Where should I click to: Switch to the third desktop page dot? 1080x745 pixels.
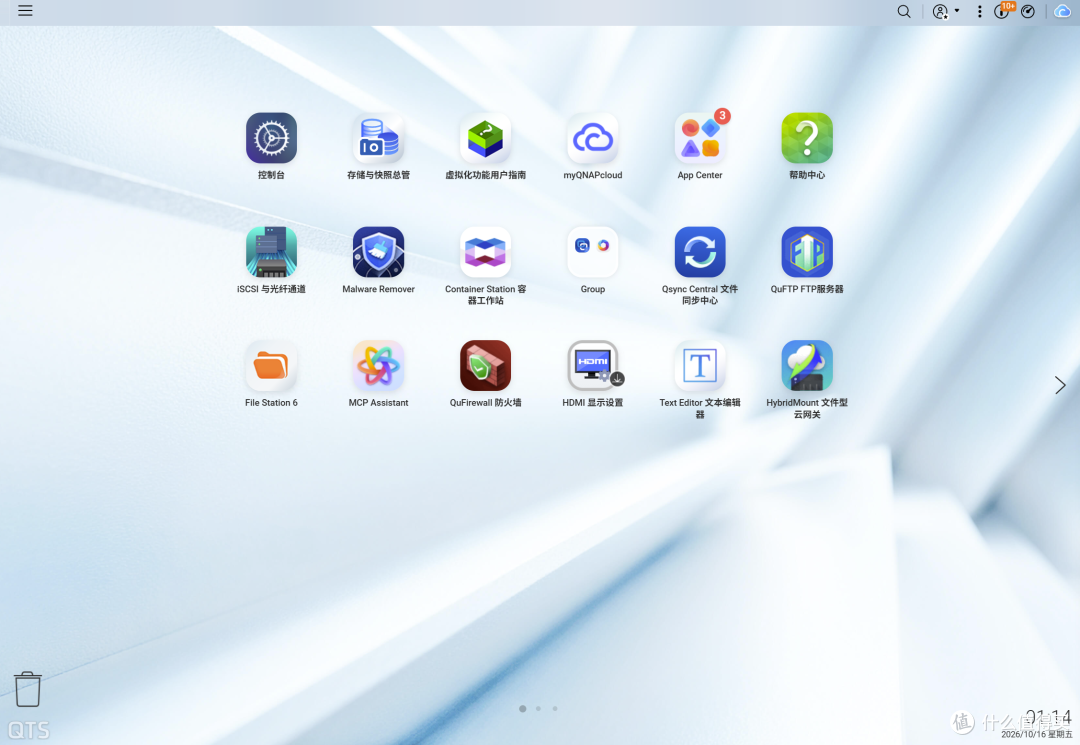(554, 709)
